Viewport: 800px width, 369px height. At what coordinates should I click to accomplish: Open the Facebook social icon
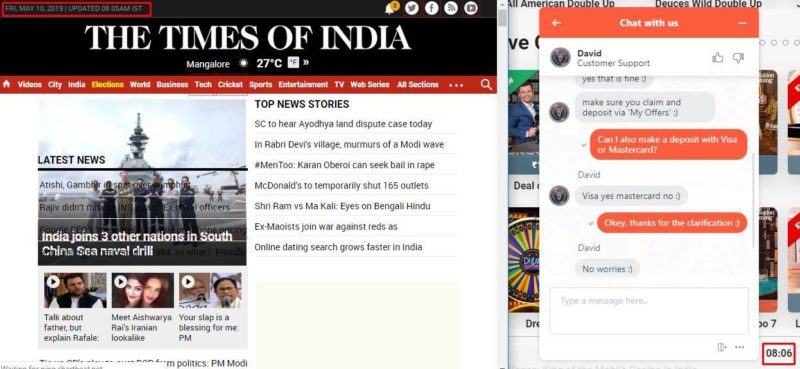[x=432, y=8]
